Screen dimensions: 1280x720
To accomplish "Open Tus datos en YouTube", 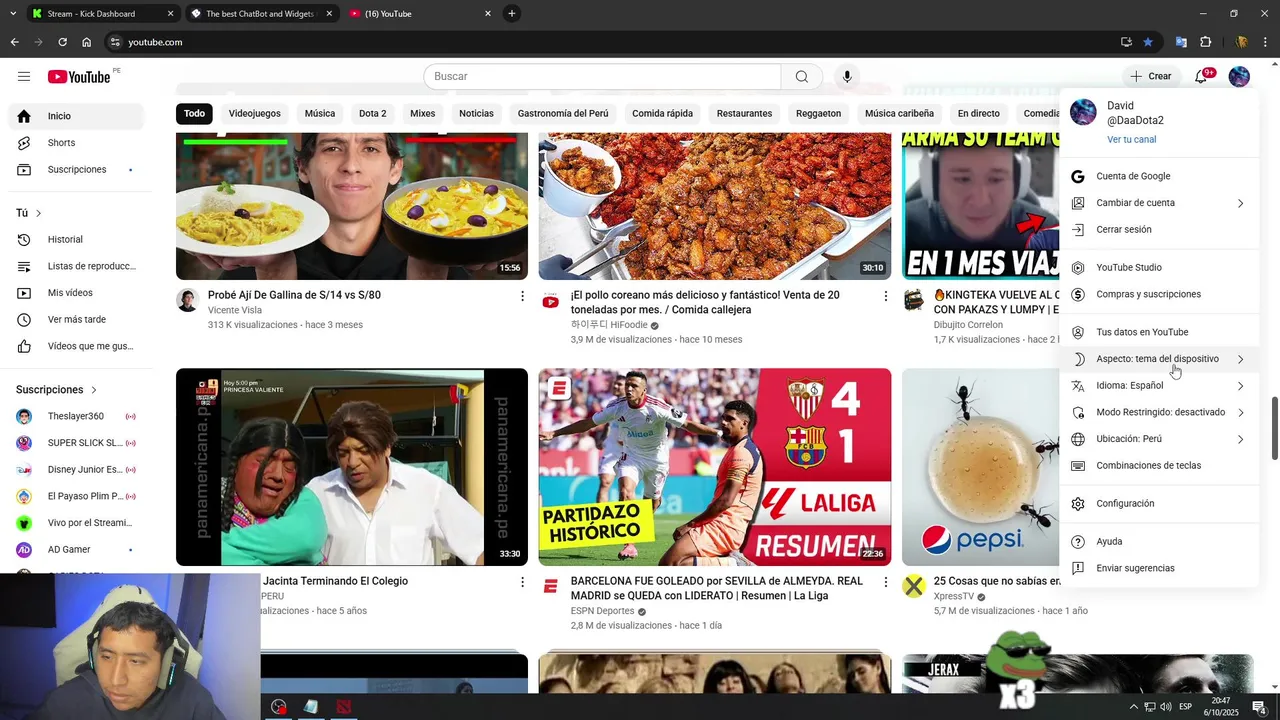I will click(x=1159, y=332).
